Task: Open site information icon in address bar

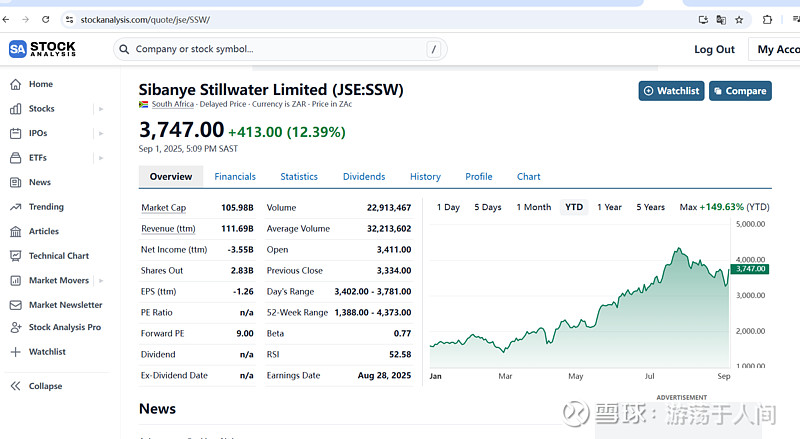Action: click(69, 20)
